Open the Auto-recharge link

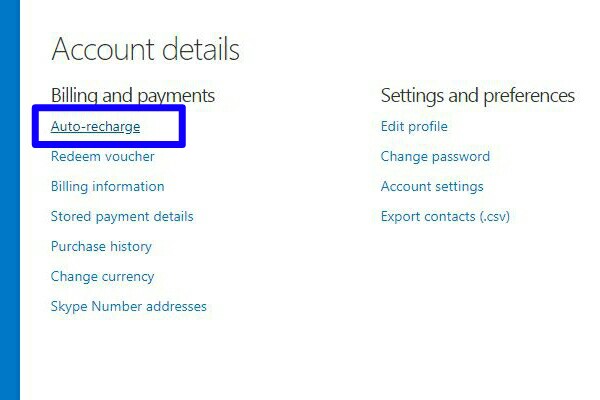pos(95,127)
